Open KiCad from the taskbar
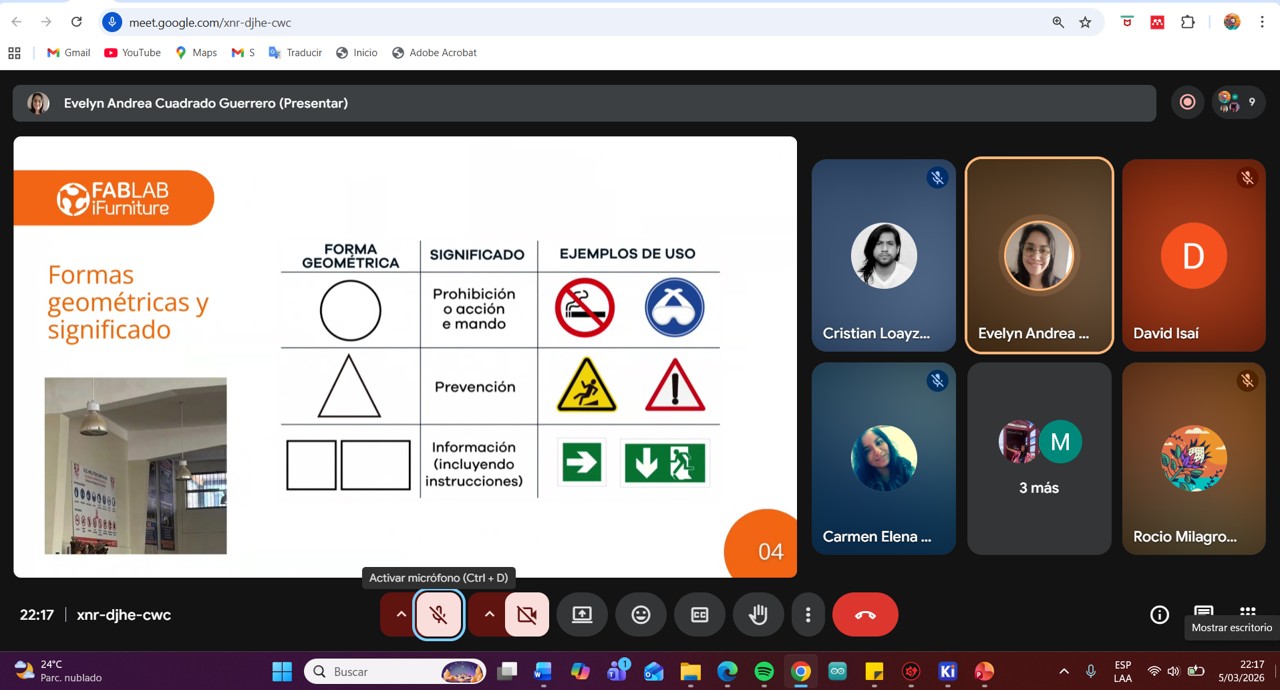Screen dimensions: 1280x690 pos(947,671)
